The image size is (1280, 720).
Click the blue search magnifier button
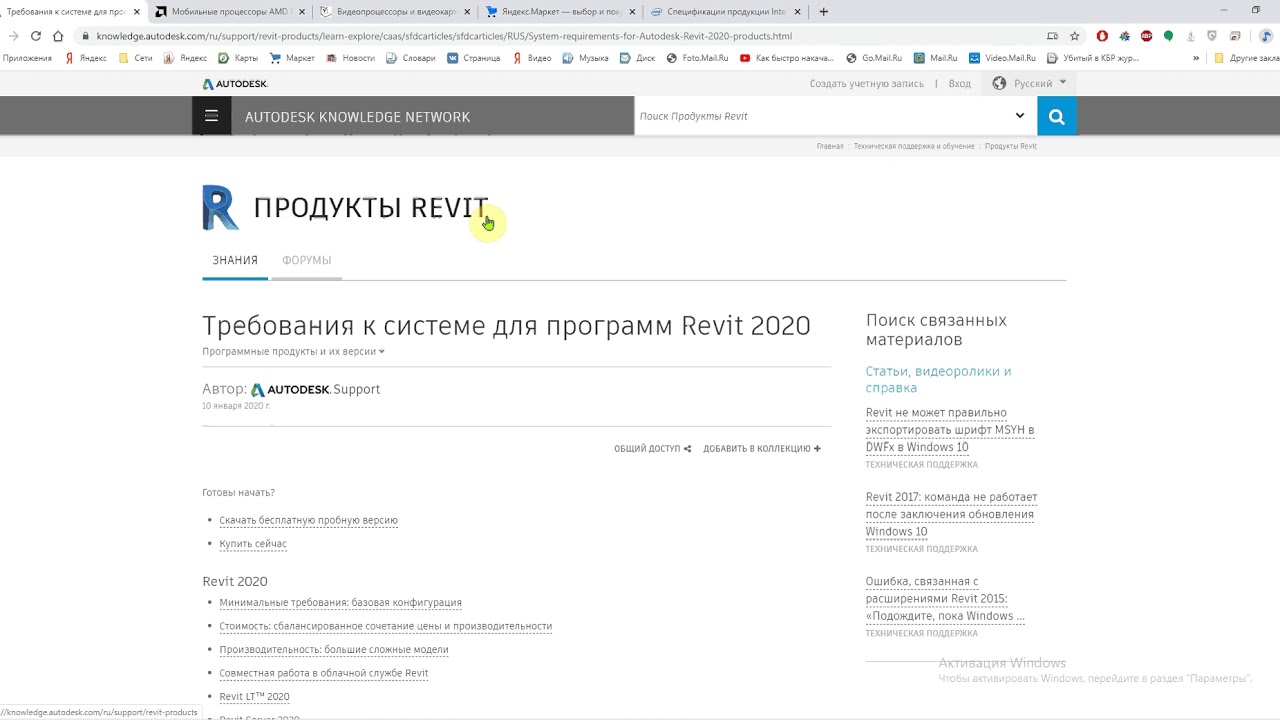1057,116
